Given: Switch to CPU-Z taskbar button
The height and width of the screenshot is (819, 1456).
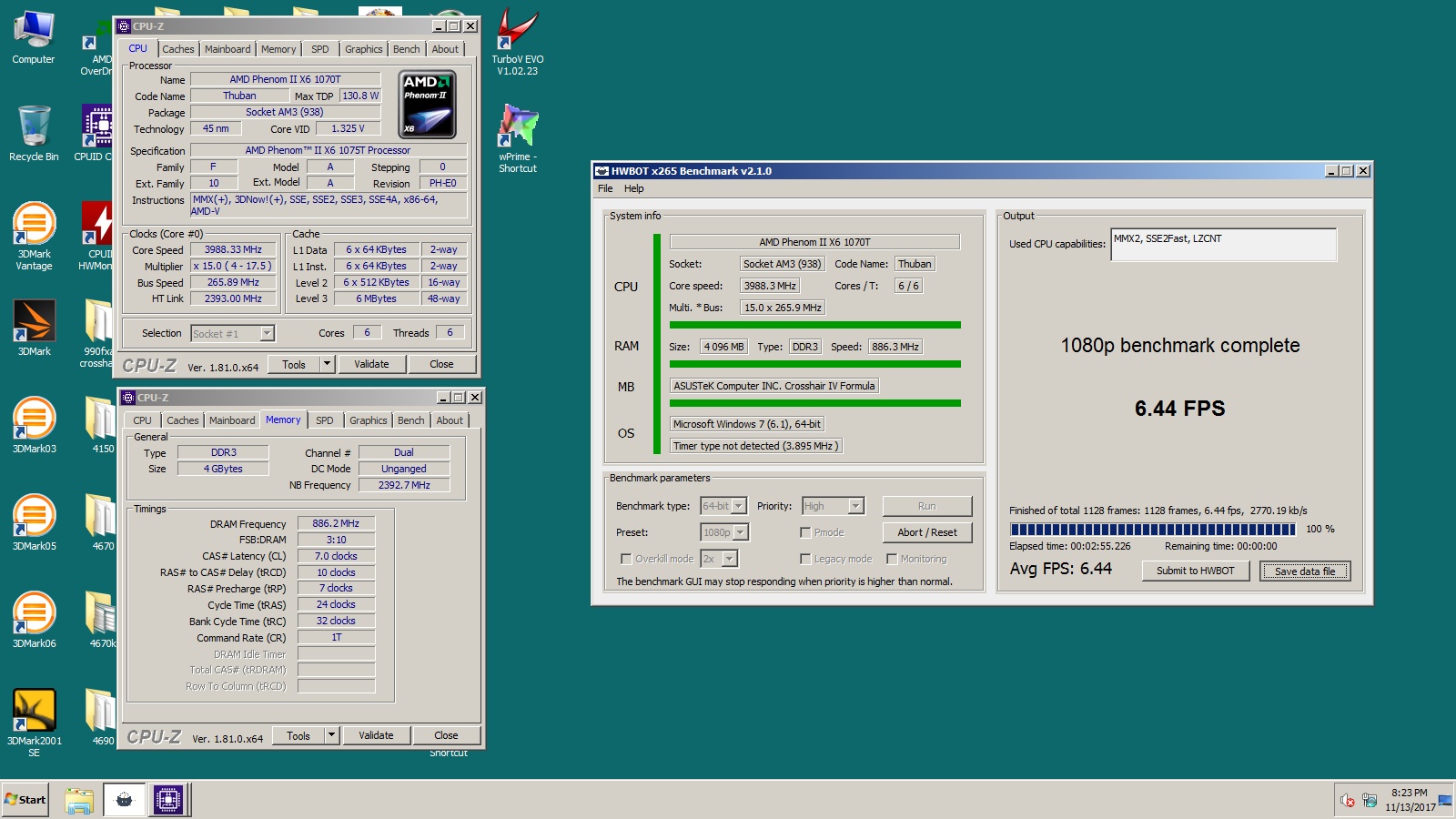Looking at the screenshot, I should click(x=168, y=800).
